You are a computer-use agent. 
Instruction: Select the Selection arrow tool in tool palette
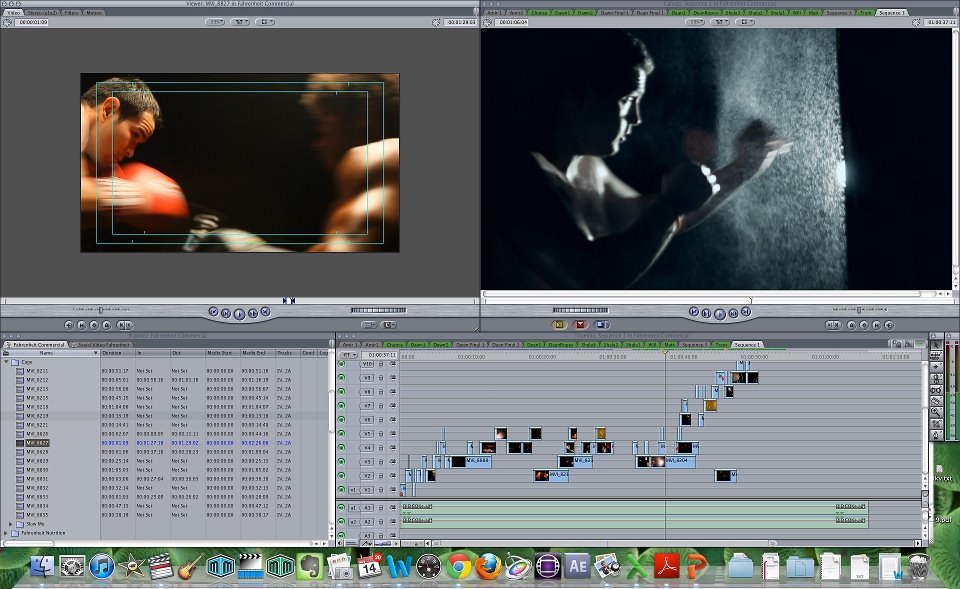935,345
